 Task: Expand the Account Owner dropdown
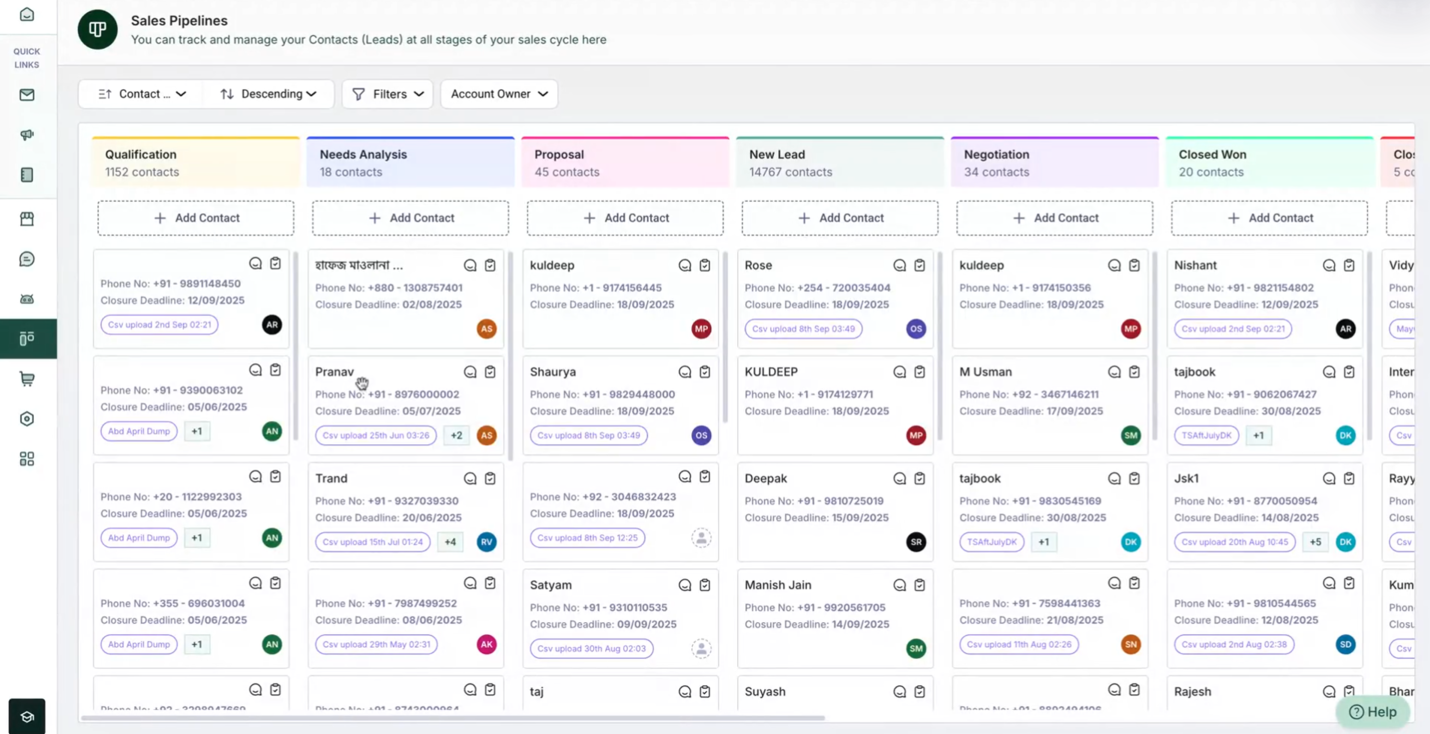[x=498, y=93]
